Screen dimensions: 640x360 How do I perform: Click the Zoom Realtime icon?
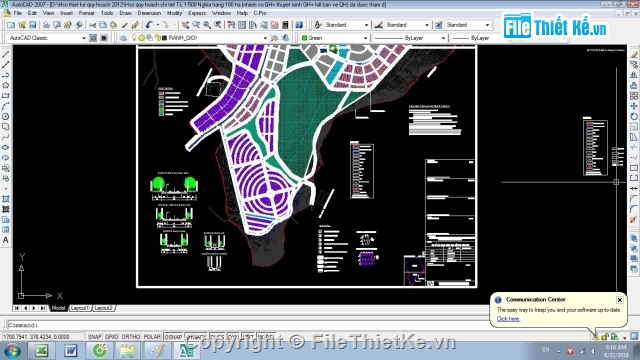196,25
